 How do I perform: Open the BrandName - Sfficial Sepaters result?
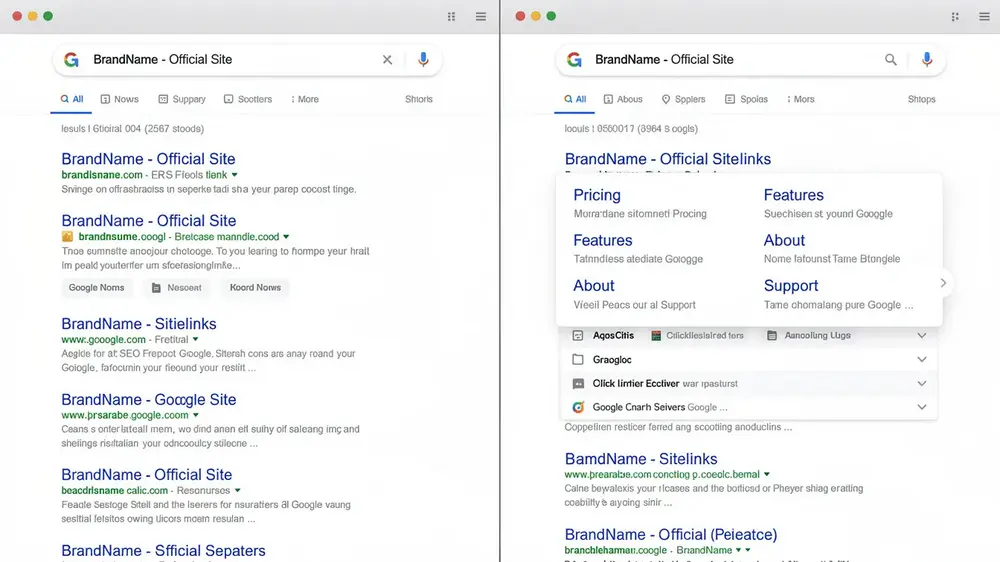(163, 551)
